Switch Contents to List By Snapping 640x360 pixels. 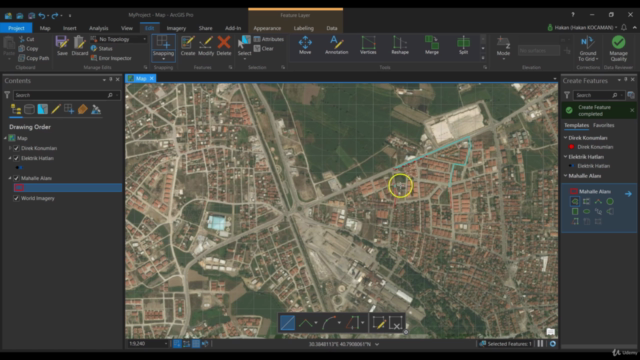pos(69,109)
